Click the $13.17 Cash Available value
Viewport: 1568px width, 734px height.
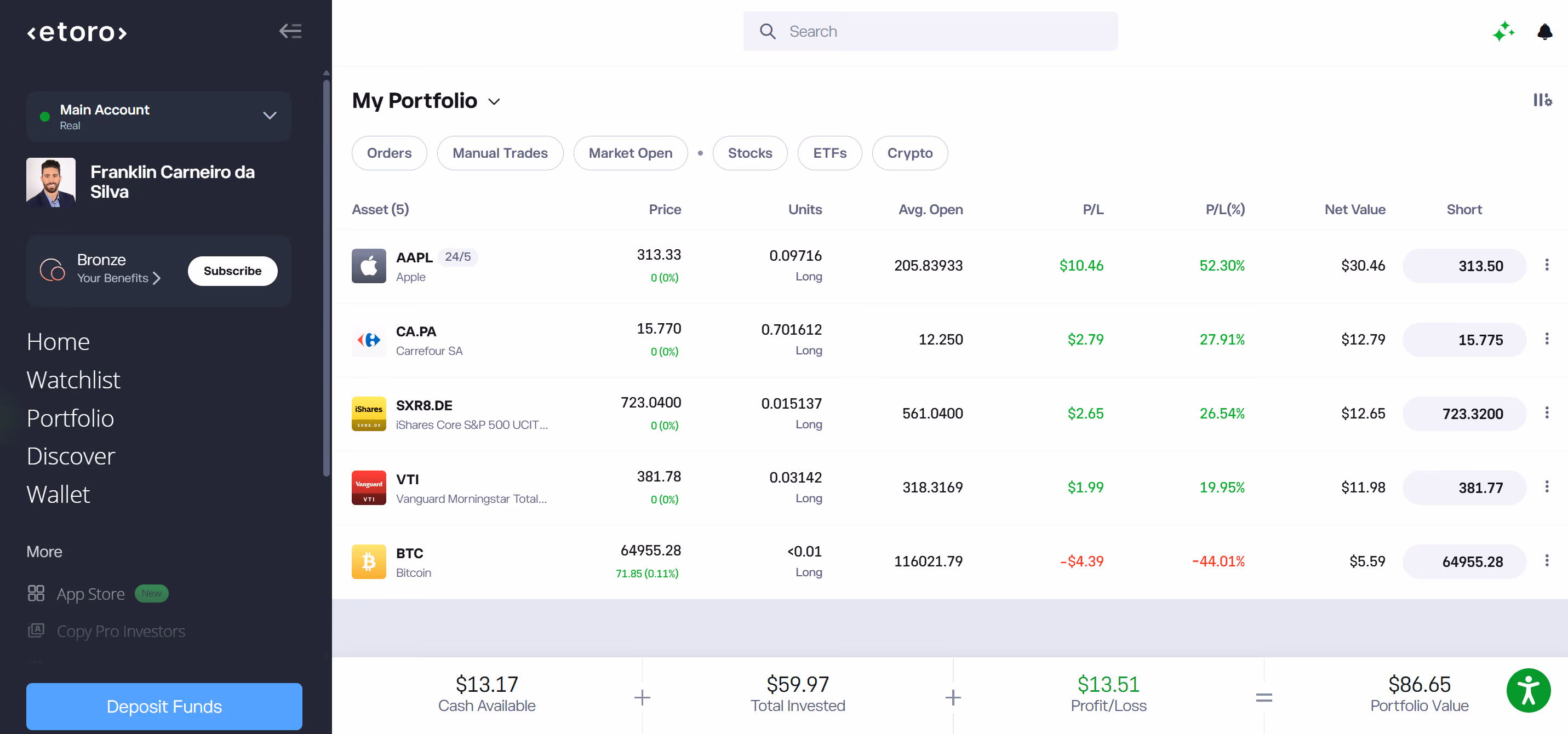pos(487,685)
